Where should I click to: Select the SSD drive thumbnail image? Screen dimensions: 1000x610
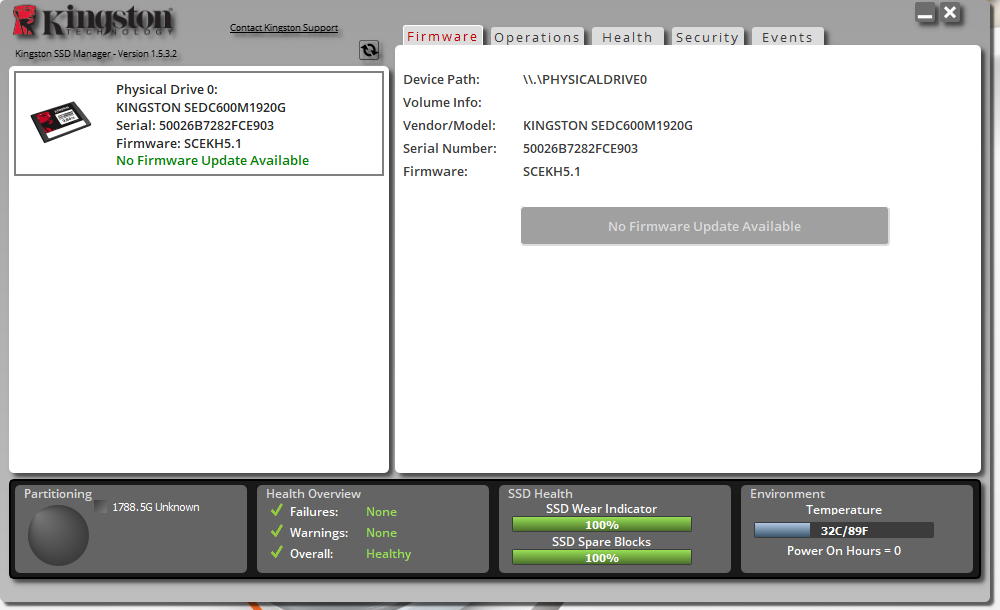(x=61, y=121)
